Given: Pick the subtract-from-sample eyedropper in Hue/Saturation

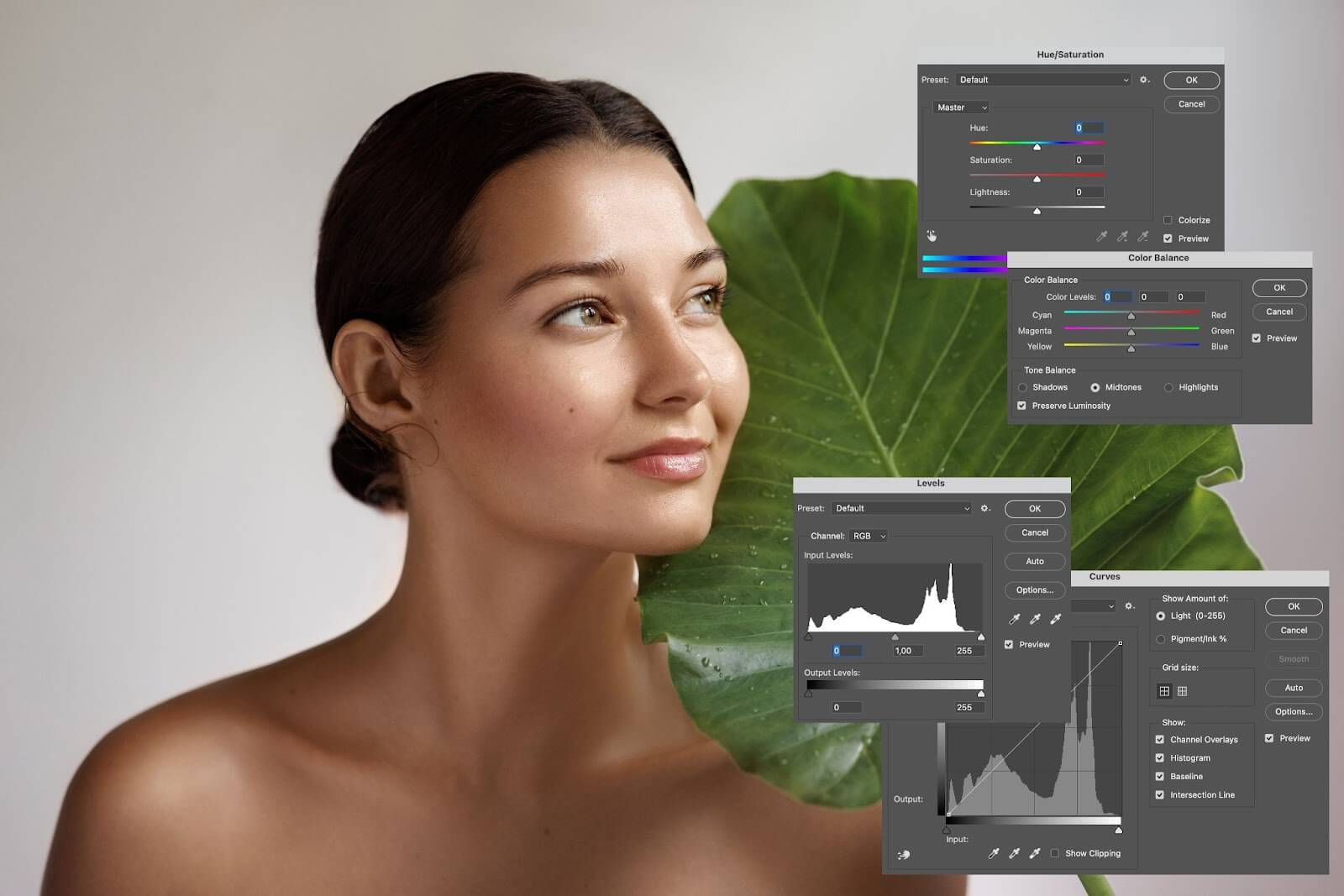Looking at the screenshot, I should (1142, 237).
